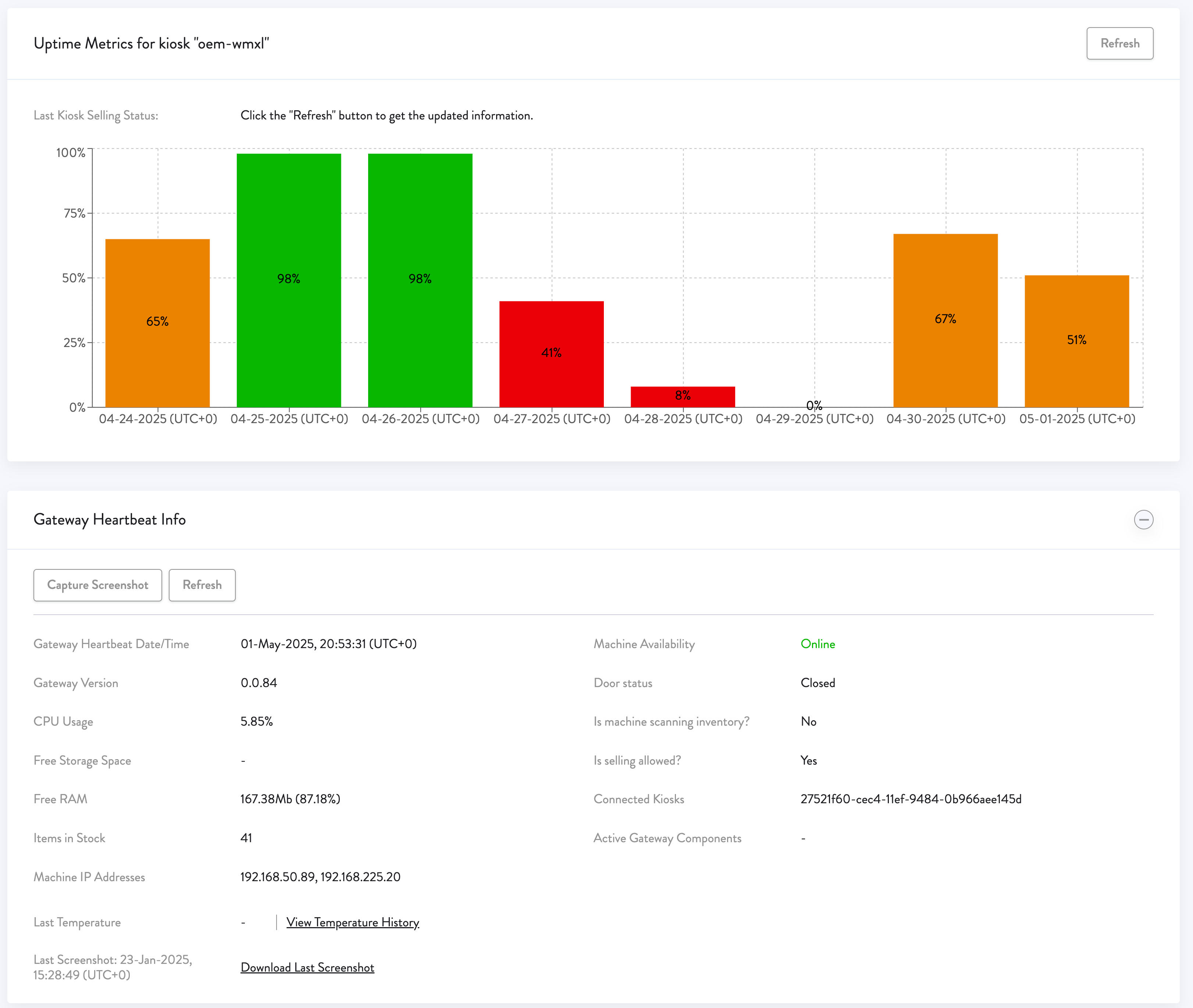The width and height of the screenshot is (1193, 1008).
Task: Click the Last Temperature label
Action: [x=77, y=922]
